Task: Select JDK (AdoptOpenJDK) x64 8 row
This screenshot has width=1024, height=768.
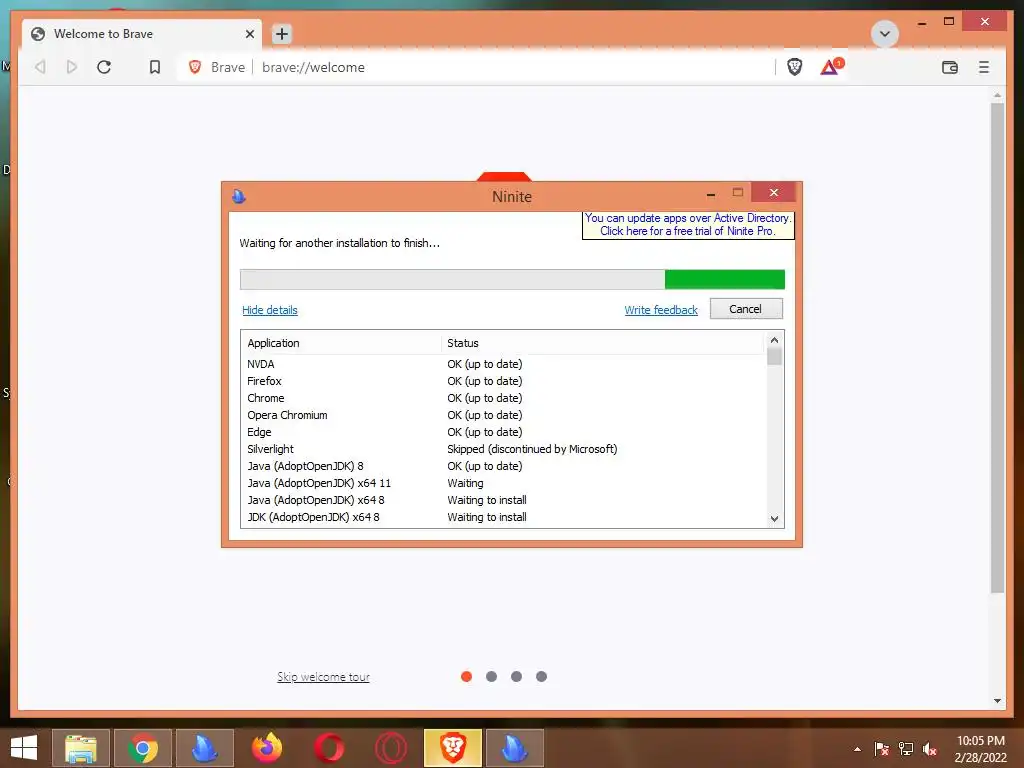Action: pyautogui.click(x=503, y=517)
